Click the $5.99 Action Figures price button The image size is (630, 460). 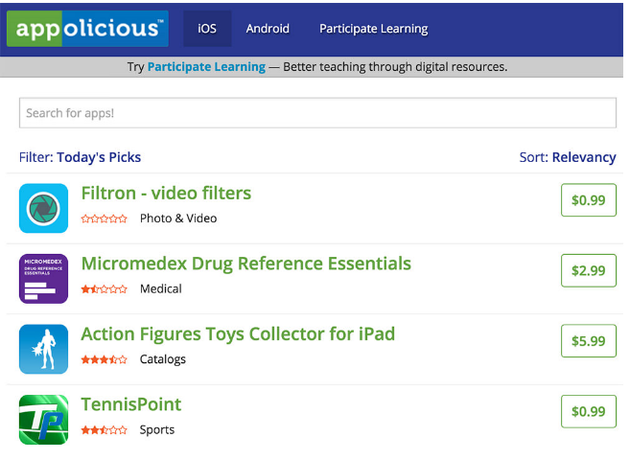coord(589,341)
